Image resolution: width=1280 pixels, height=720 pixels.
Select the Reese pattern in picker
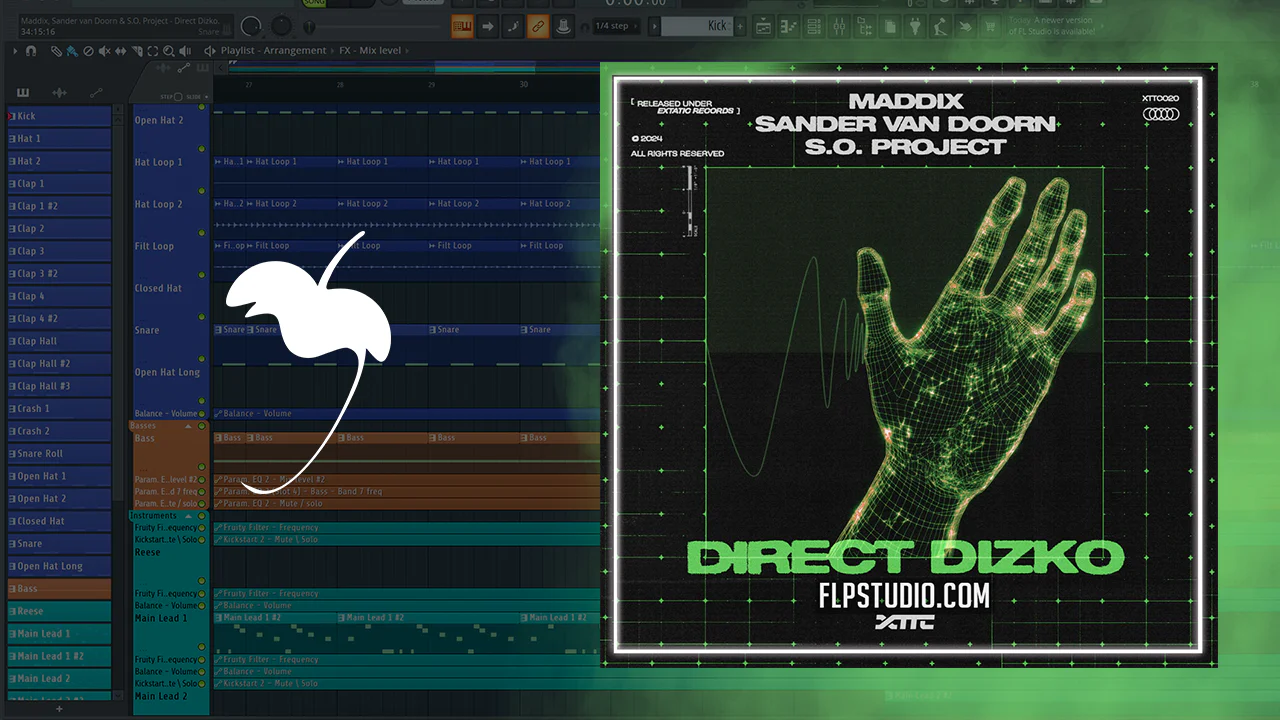click(x=59, y=611)
